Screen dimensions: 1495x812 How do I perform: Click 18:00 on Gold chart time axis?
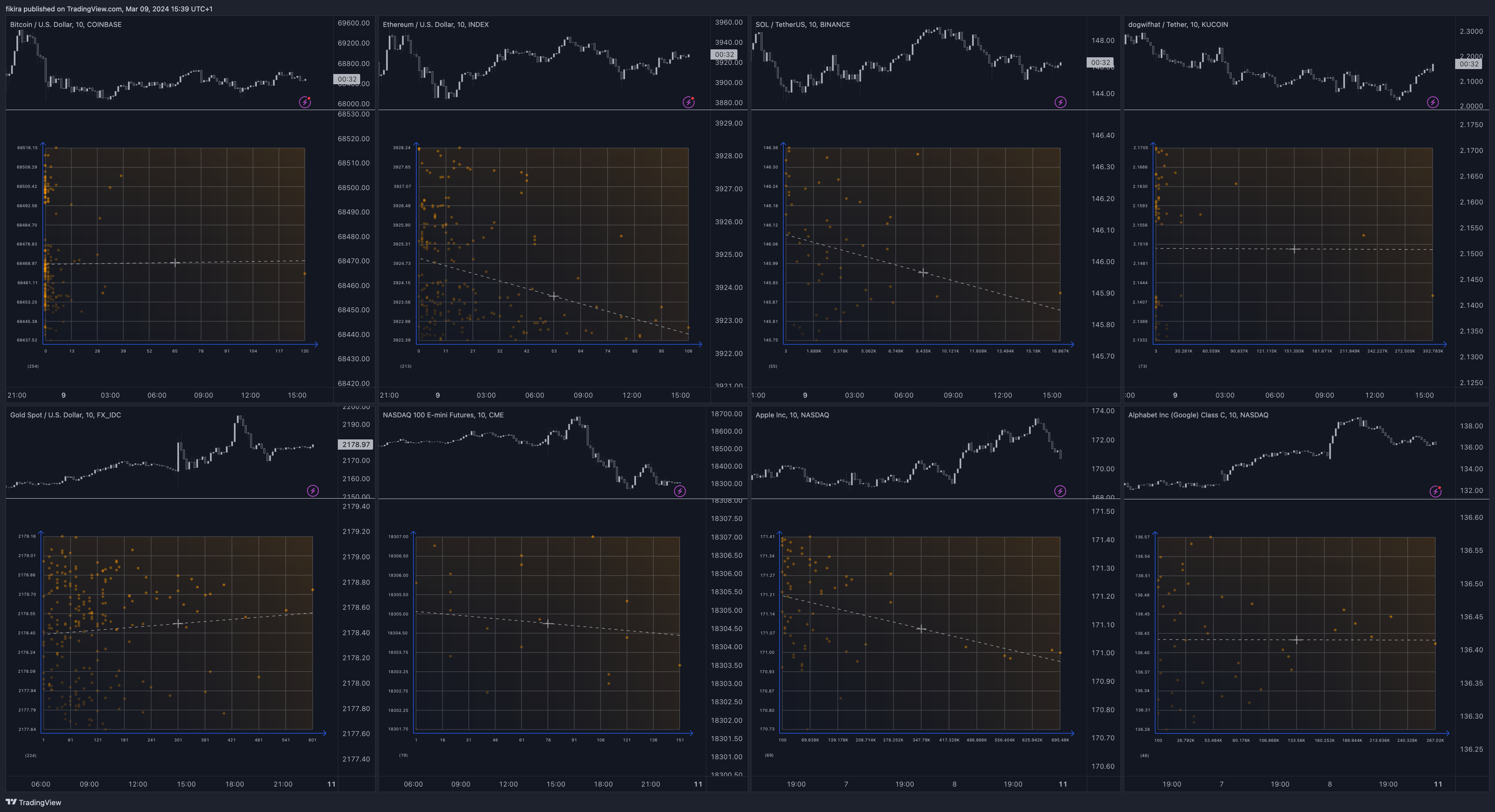(x=235, y=784)
